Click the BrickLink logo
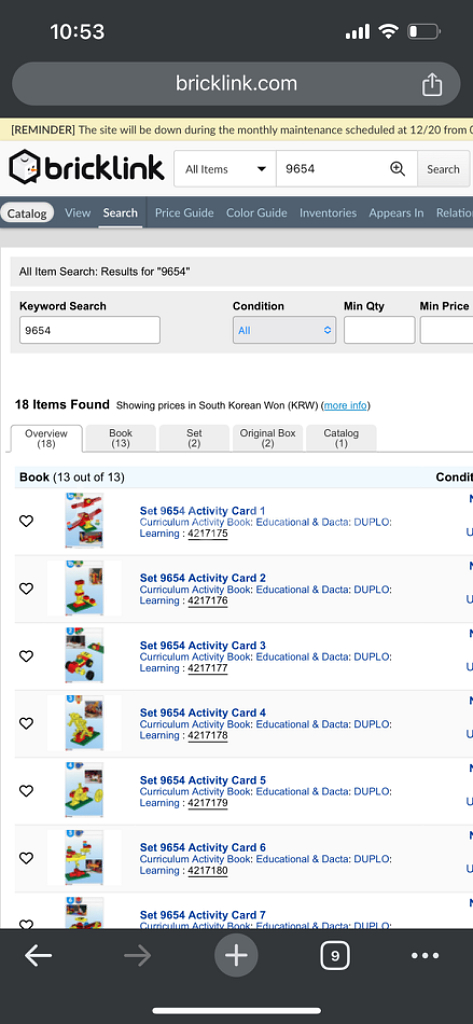Viewport: 473px width, 1024px height. [86, 168]
